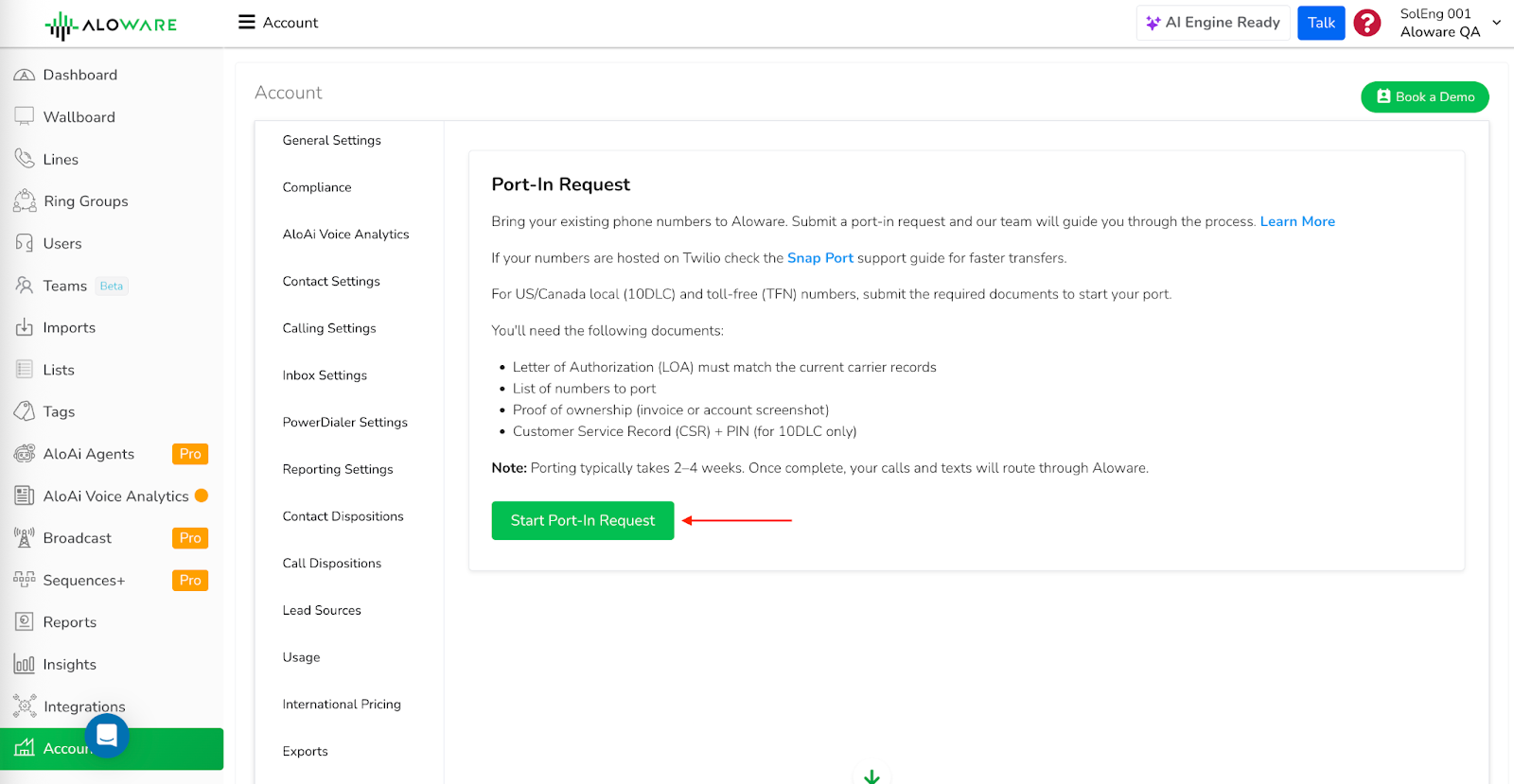
Task: Click the 'Note:' porting time text
Action: (x=819, y=468)
